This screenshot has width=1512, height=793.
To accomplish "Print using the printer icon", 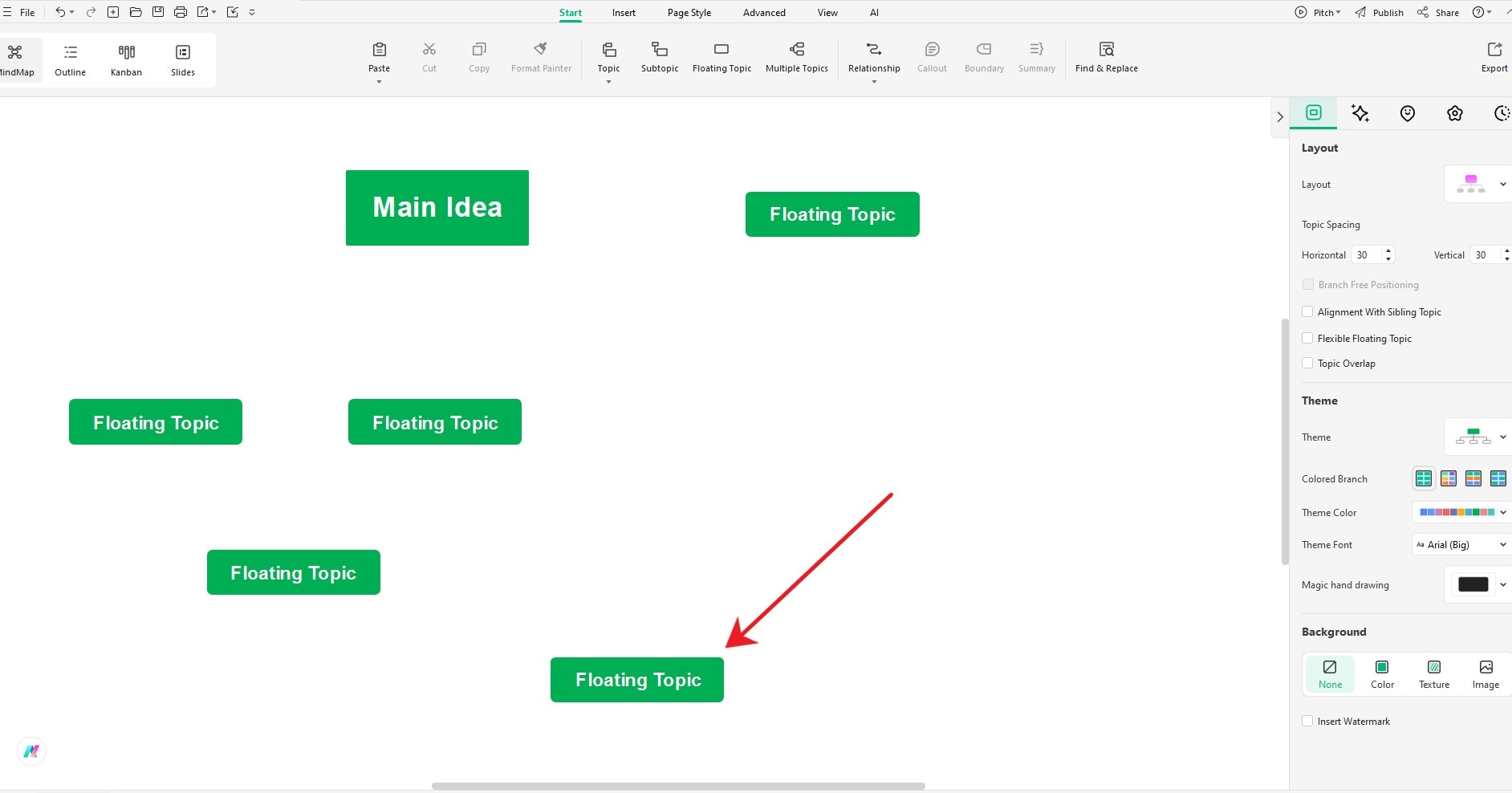I will [x=181, y=12].
